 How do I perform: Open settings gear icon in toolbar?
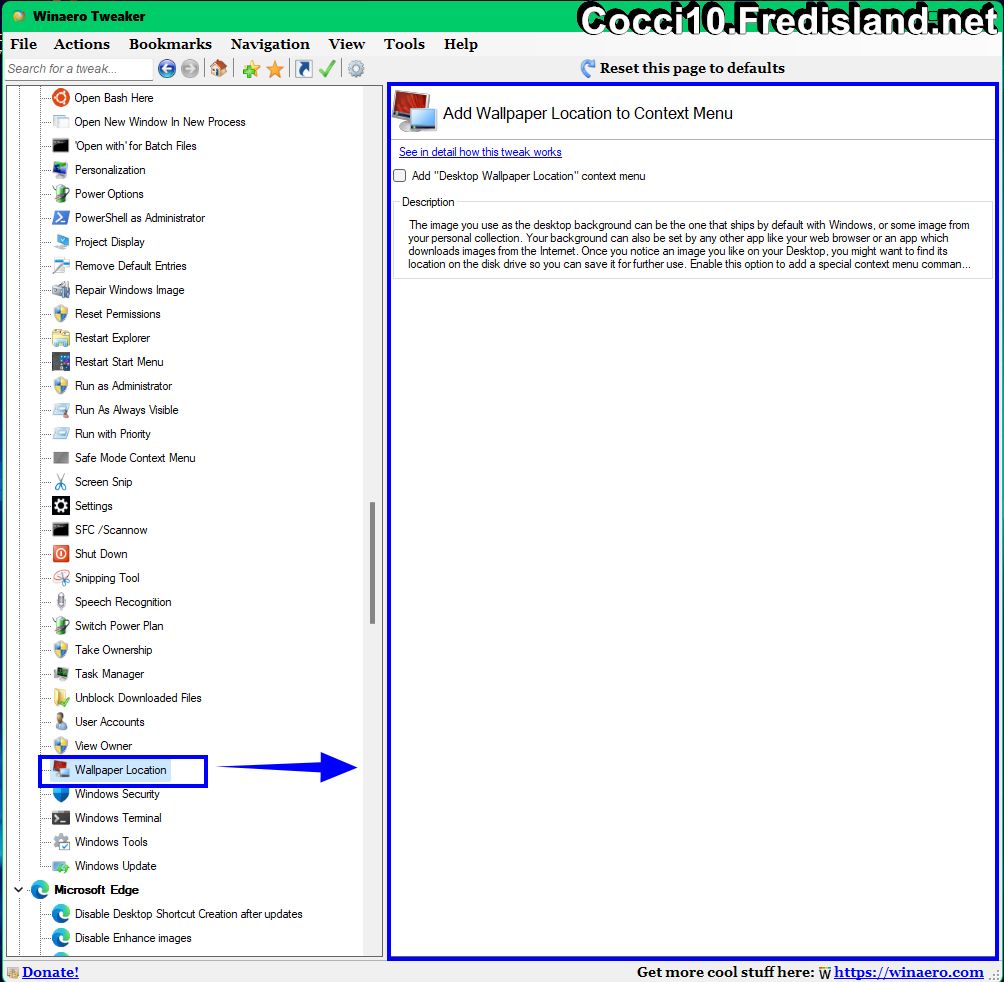[x=356, y=68]
